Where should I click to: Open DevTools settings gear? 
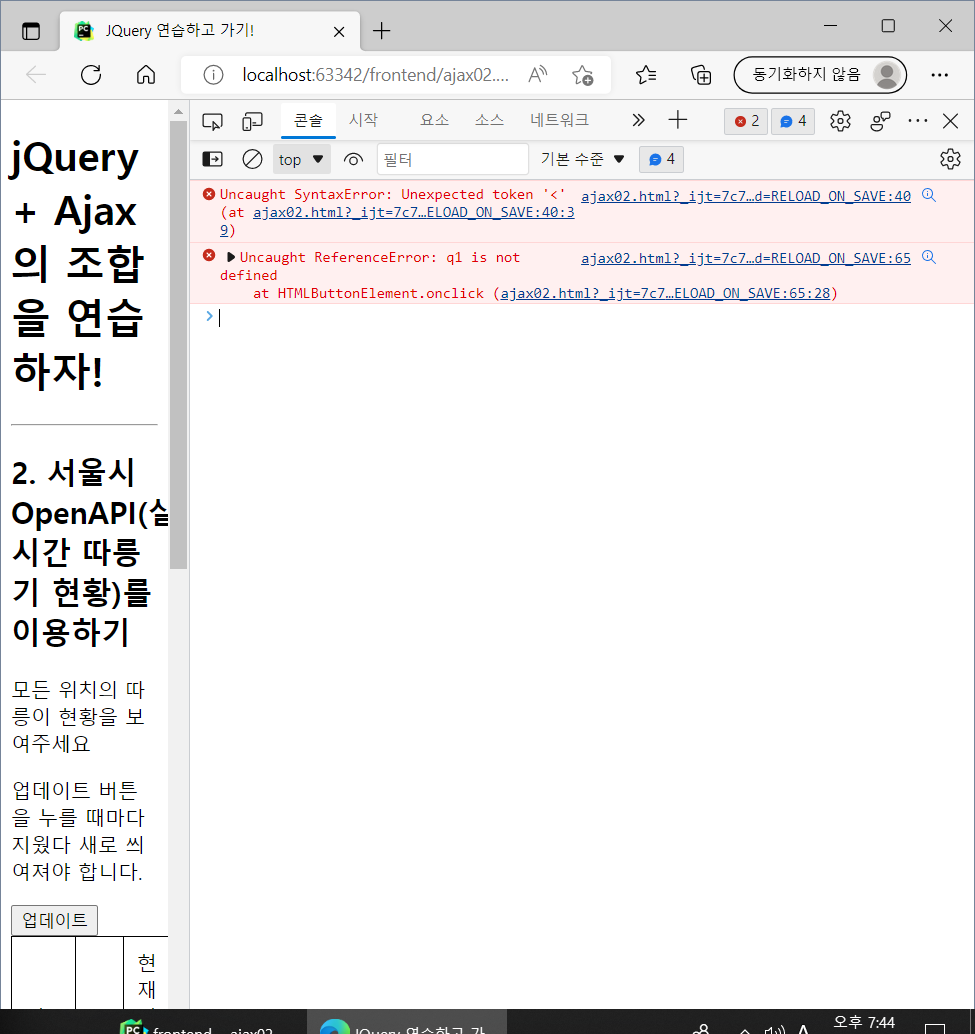pyautogui.click(x=840, y=121)
